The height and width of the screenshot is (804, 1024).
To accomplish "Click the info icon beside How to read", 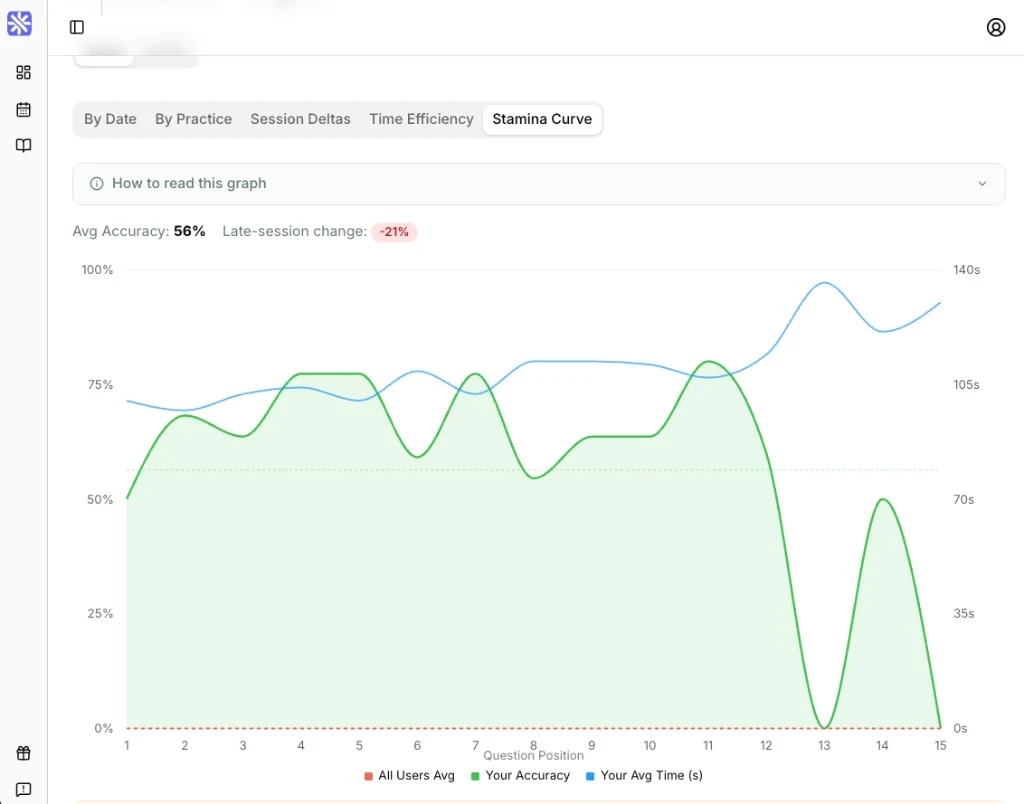I will [97, 184].
